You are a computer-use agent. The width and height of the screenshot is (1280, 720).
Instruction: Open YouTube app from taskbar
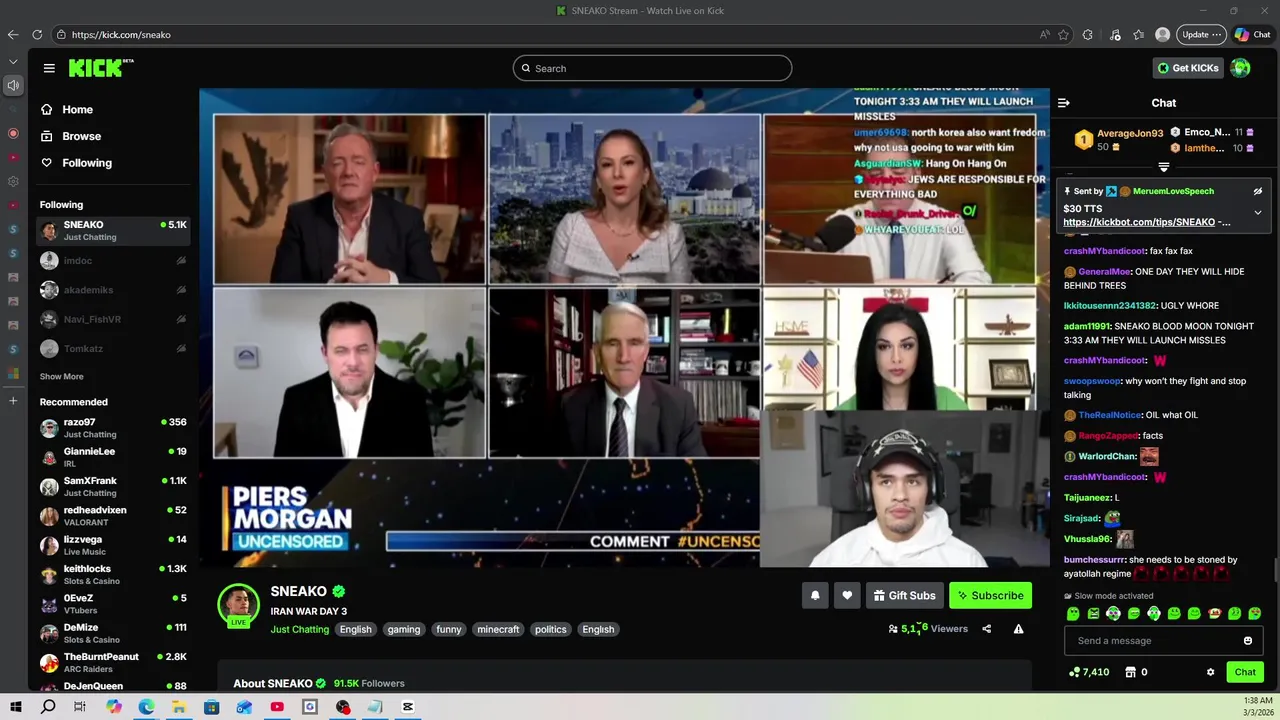coord(277,707)
